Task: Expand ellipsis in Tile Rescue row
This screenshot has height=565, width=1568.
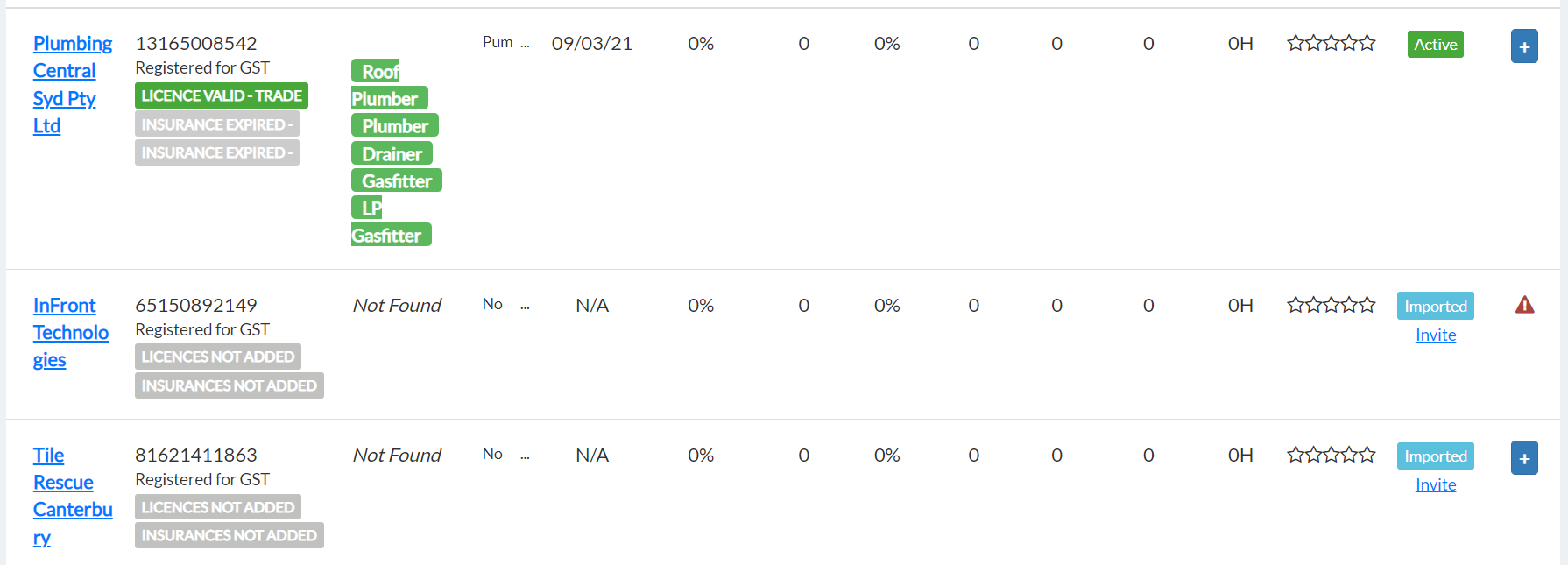Action: [x=525, y=456]
